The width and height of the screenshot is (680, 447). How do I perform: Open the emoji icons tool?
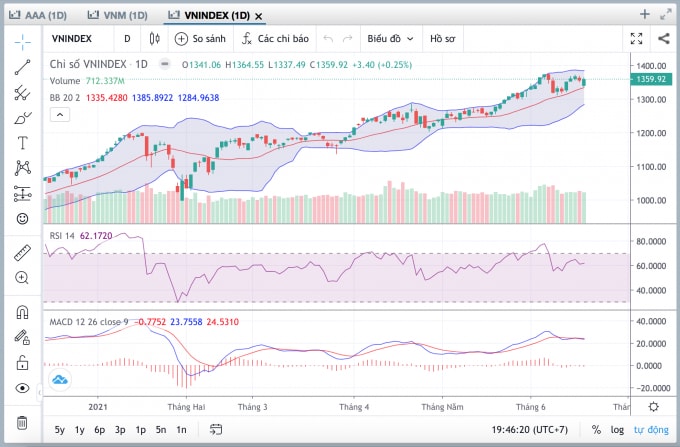point(23,219)
